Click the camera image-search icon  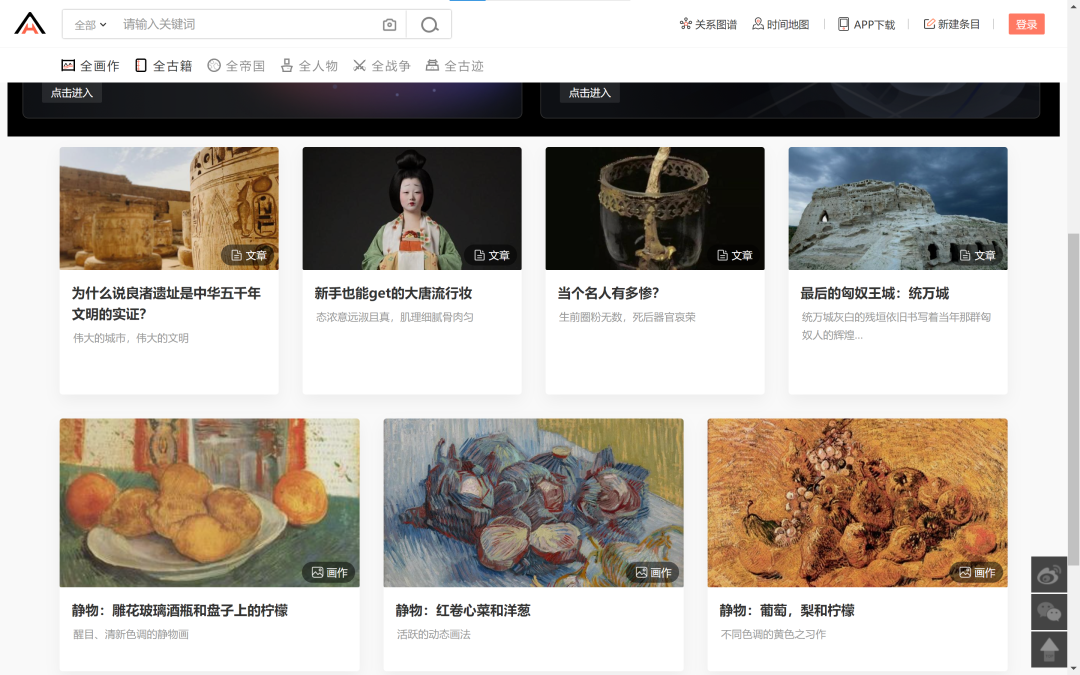tap(389, 25)
